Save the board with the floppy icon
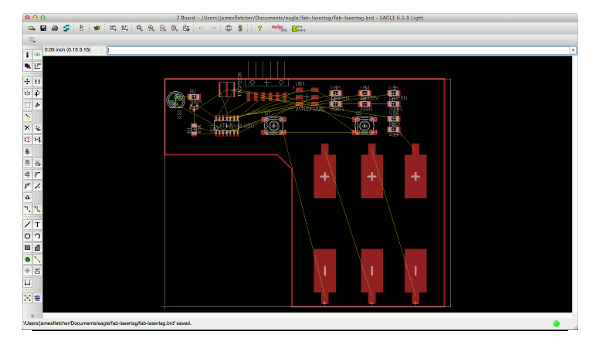This screenshot has width=600, height=360. [x=43, y=28]
